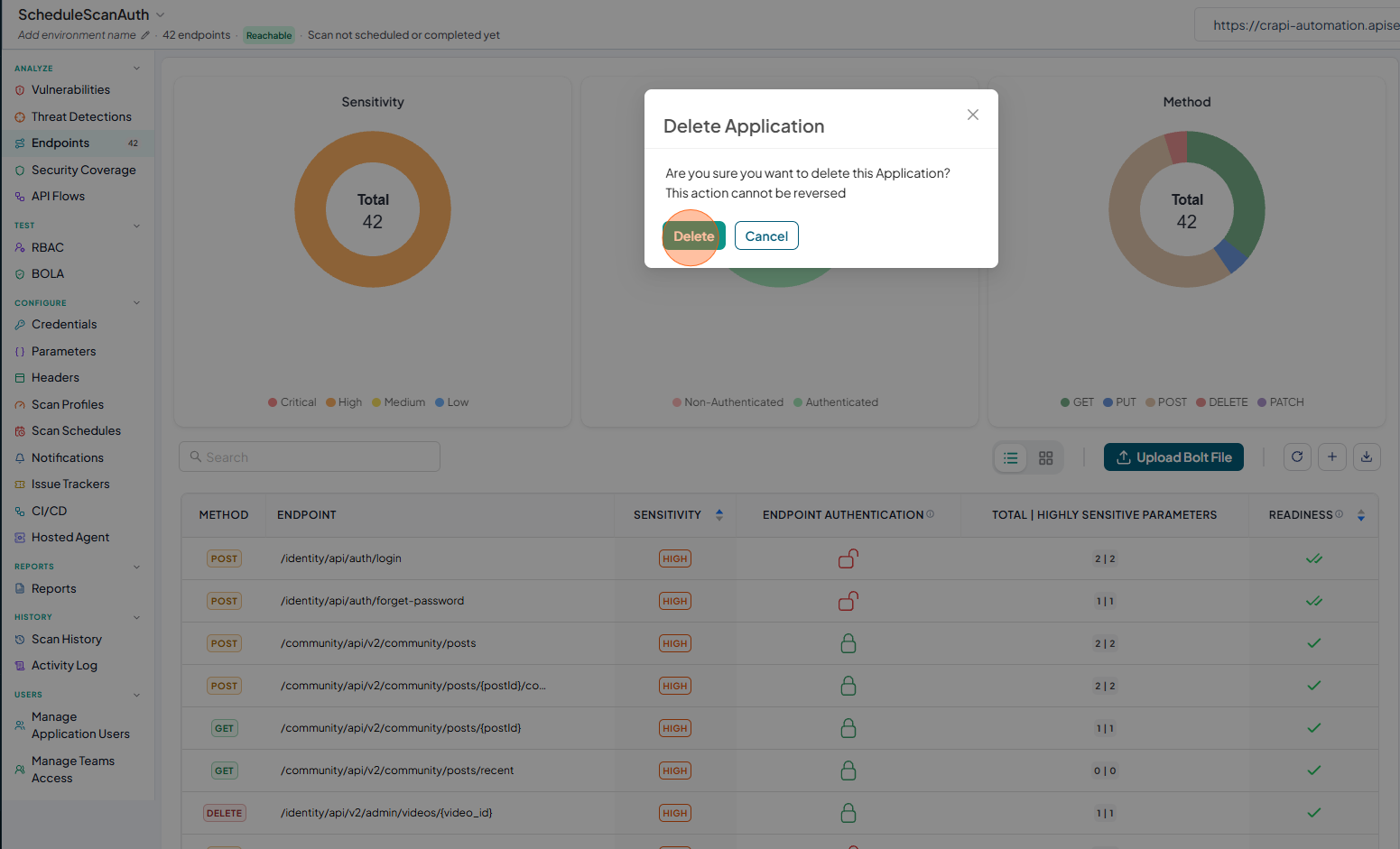Collapse the TEST sidebar section

click(136, 226)
